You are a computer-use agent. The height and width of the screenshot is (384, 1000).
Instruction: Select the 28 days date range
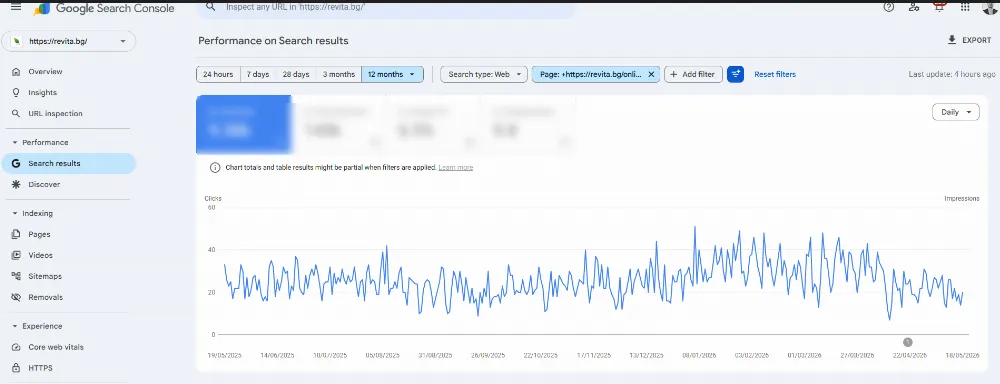tap(296, 74)
